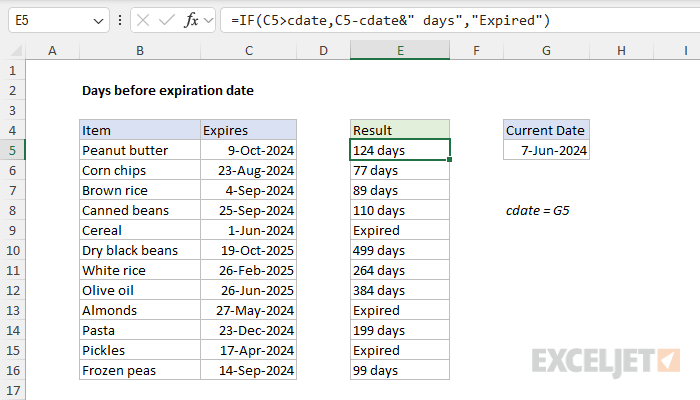Click the 1-Jun-2024 expiry date cell

point(249,230)
